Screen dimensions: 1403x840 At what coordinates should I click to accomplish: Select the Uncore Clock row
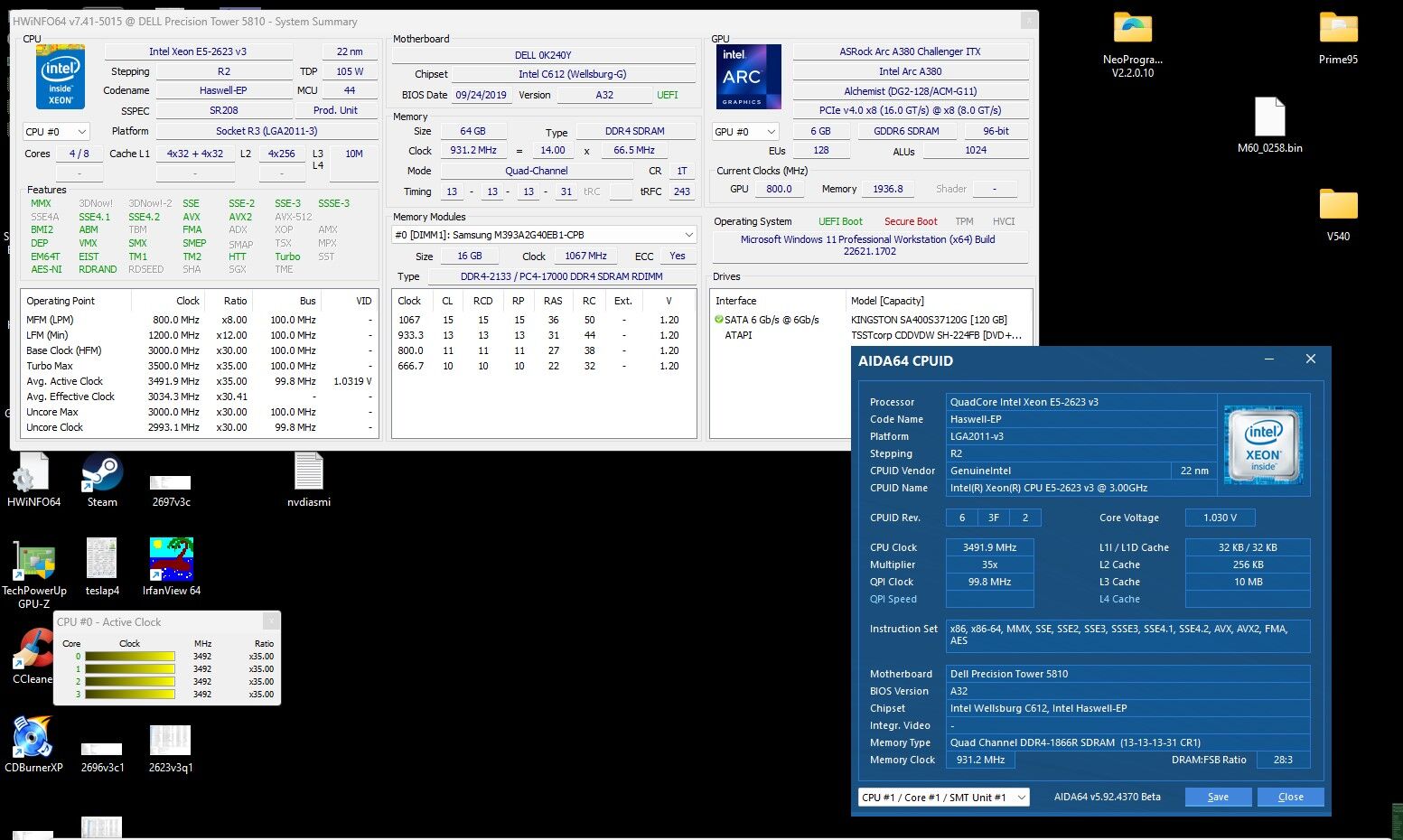[199, 427]
